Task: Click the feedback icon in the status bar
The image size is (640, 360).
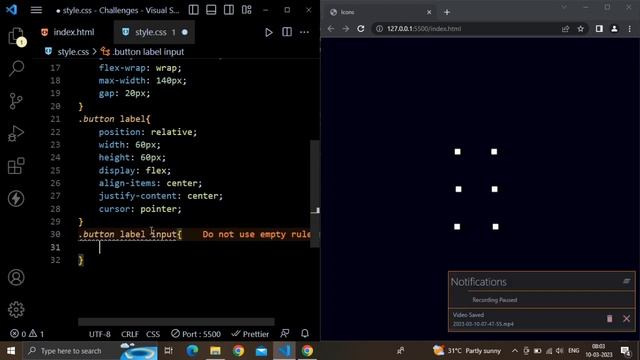Action: (x=285, y=333)
